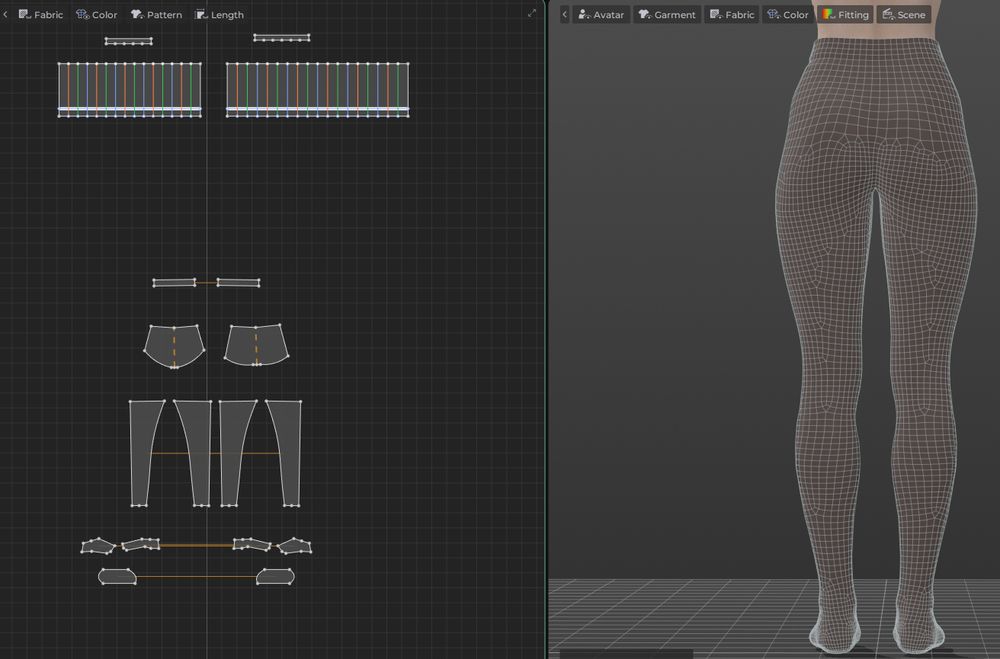
Task: Select the left pleated rectangular pattern panel
Action: pyautogui.click(x=129, y=89)
